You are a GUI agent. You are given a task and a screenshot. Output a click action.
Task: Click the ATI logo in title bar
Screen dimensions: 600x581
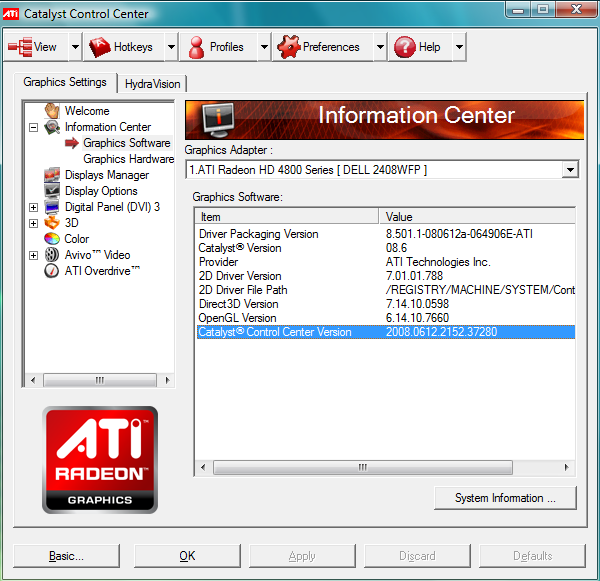11,14
